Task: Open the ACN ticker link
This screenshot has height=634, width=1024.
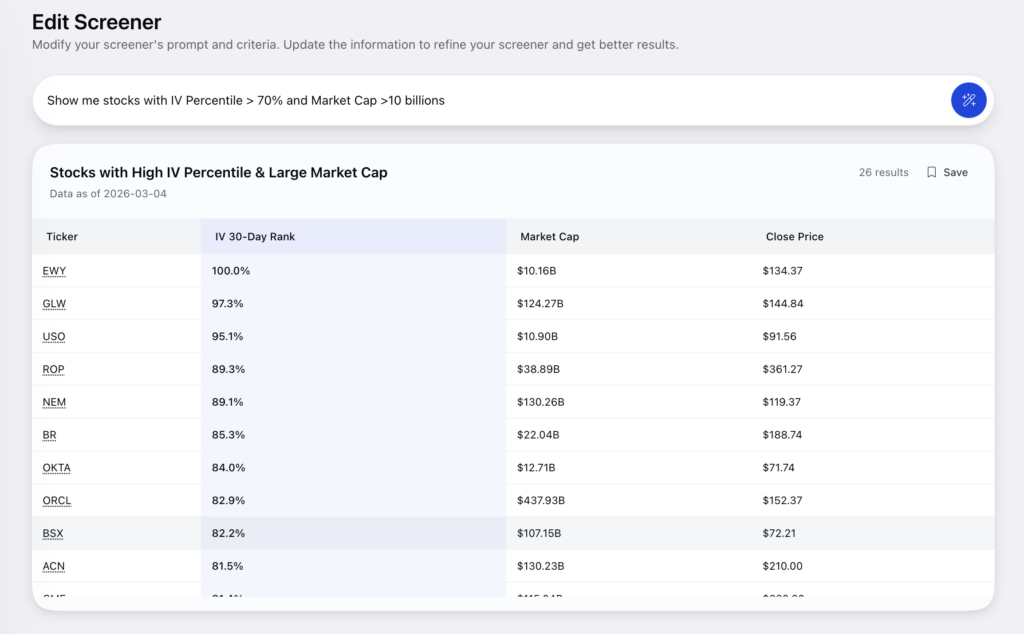Action: pyautogui.click(x=54, y=566)
